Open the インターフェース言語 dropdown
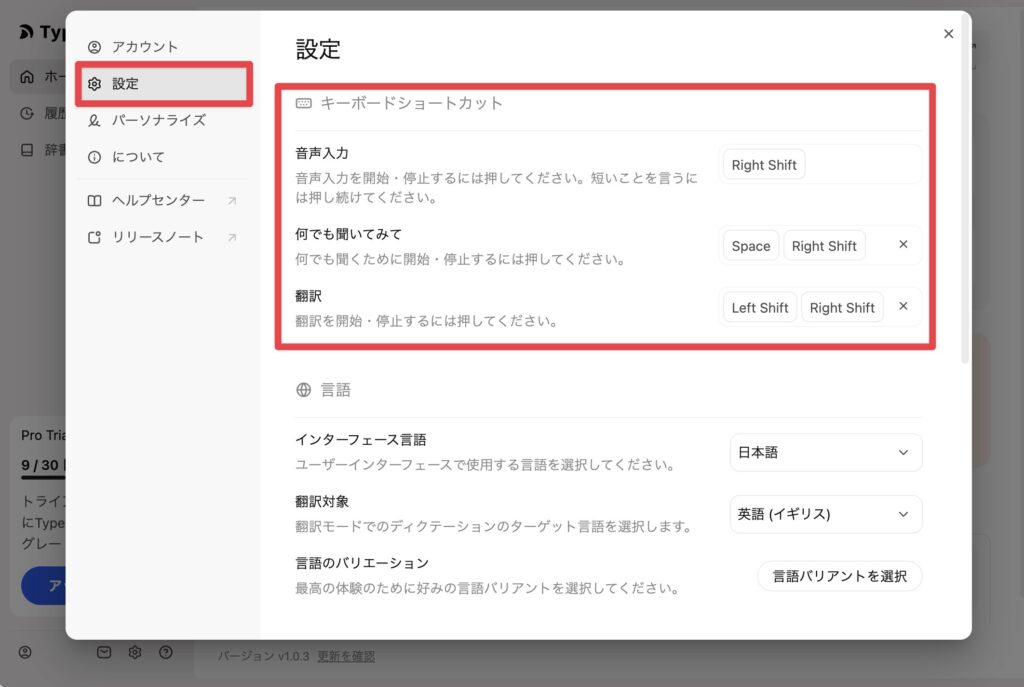 click(825, 453)
